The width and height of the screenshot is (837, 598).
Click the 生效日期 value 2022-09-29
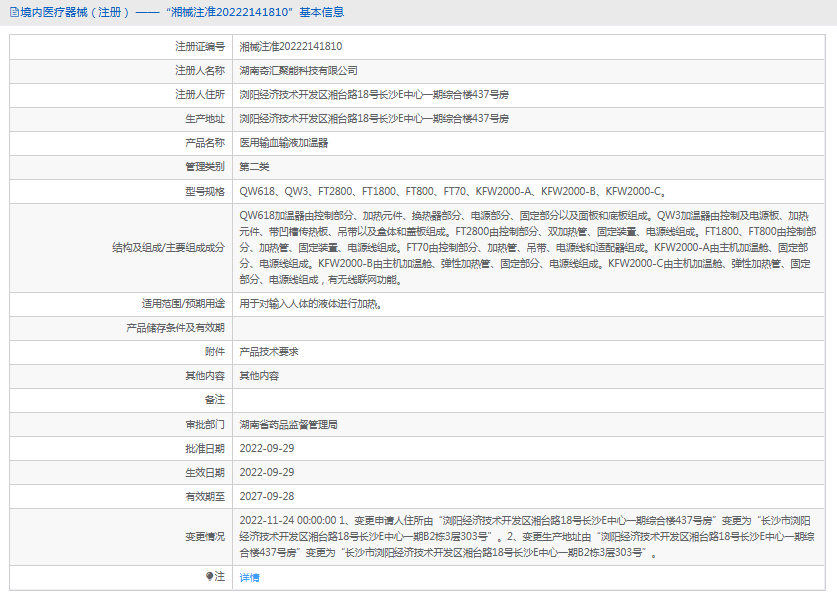point(267,473)
